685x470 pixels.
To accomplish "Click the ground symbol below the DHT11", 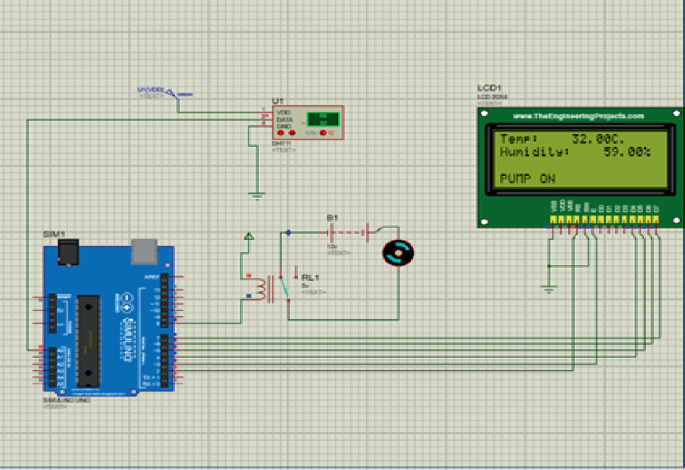I will tap(257, 193).
